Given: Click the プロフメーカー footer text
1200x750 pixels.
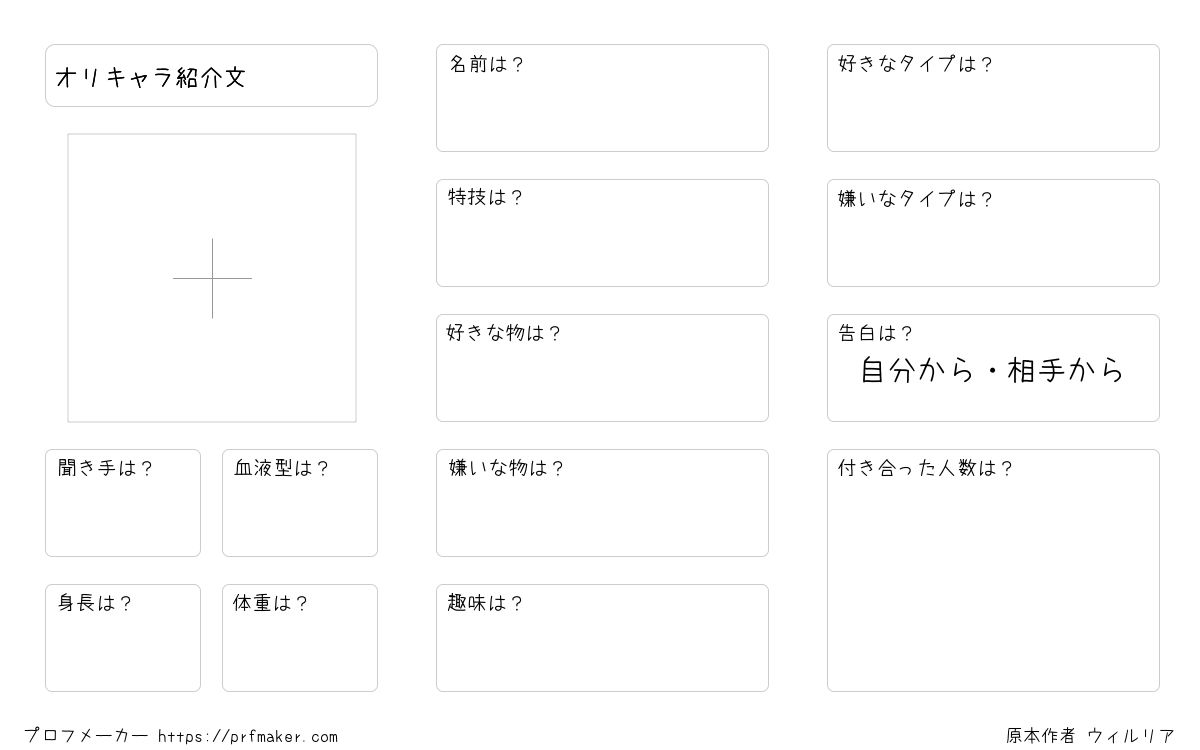Looking at the screenshot, I should (86, 736).
